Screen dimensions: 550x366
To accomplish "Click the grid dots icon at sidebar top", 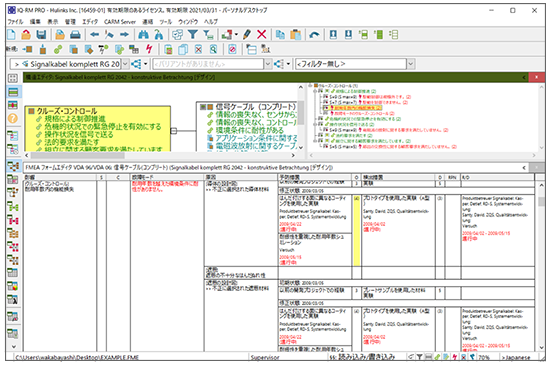I will [13, 78].
